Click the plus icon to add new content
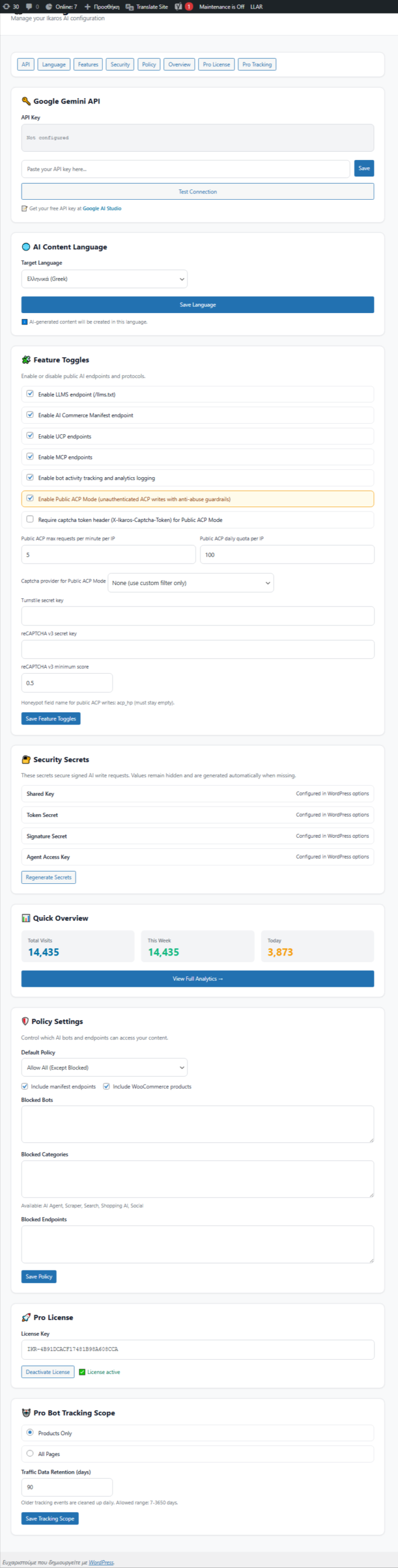The height and width of the screenshot is (1568, 398). [x=102, y=7]
